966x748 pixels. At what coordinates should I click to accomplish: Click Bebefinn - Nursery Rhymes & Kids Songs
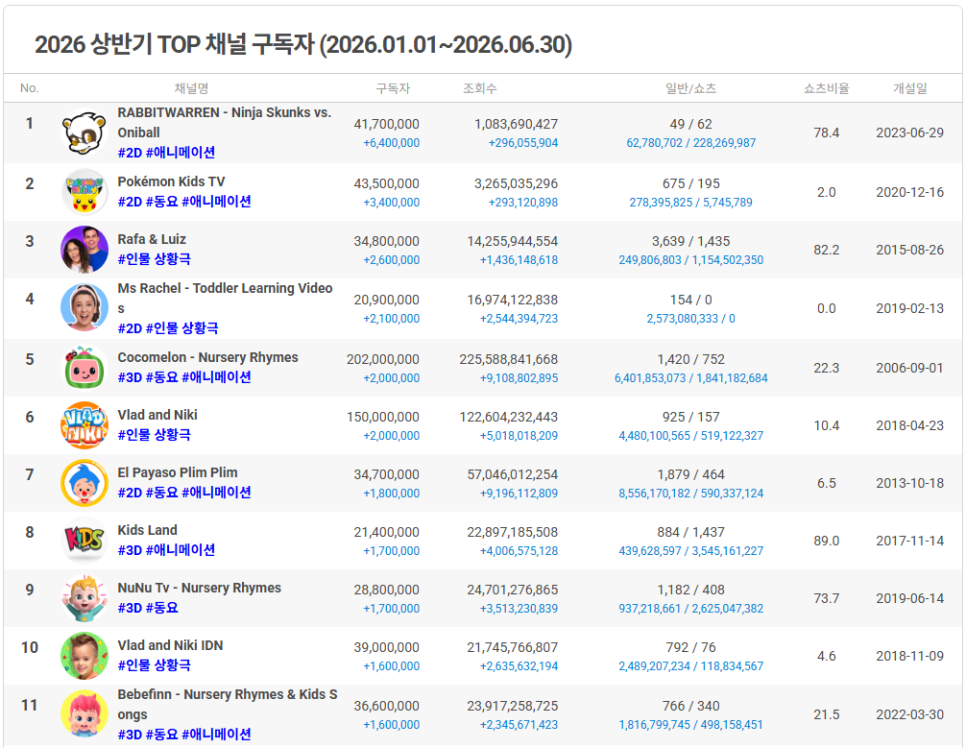[227, 704]
